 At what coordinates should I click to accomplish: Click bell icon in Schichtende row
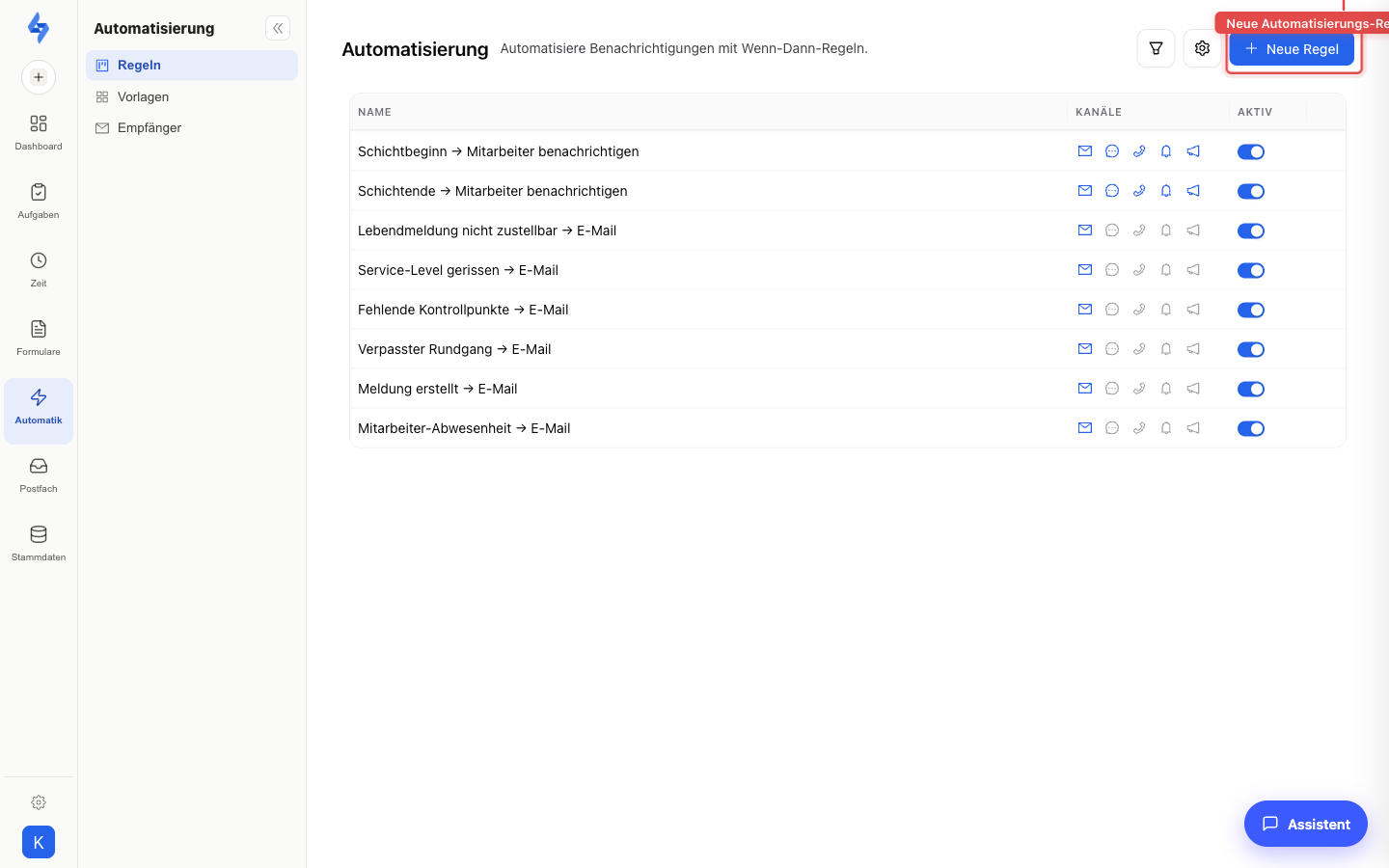point(1166,191)
